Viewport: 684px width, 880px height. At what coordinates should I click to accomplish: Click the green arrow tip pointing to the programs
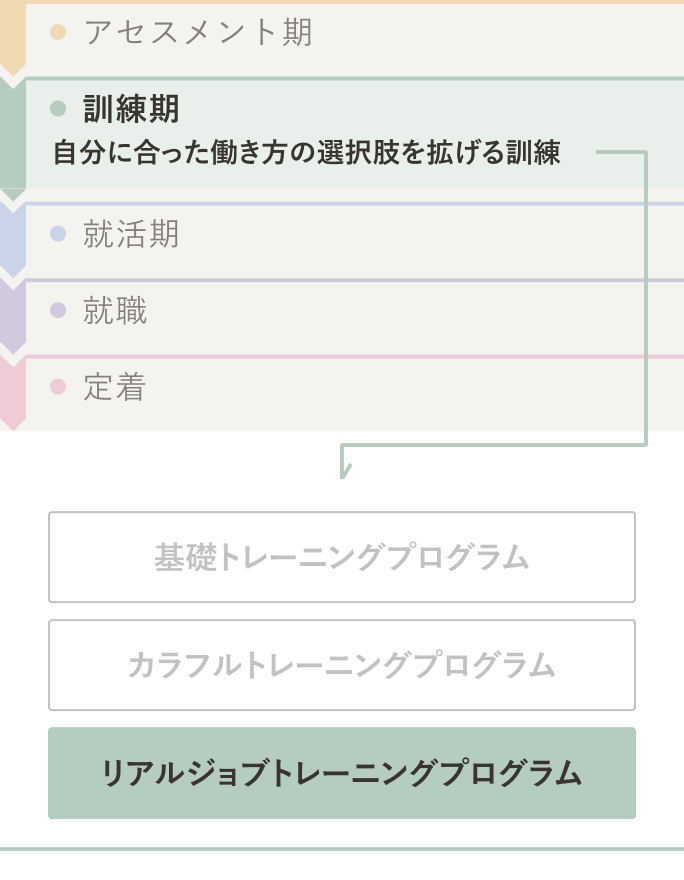tap(344, 470)
